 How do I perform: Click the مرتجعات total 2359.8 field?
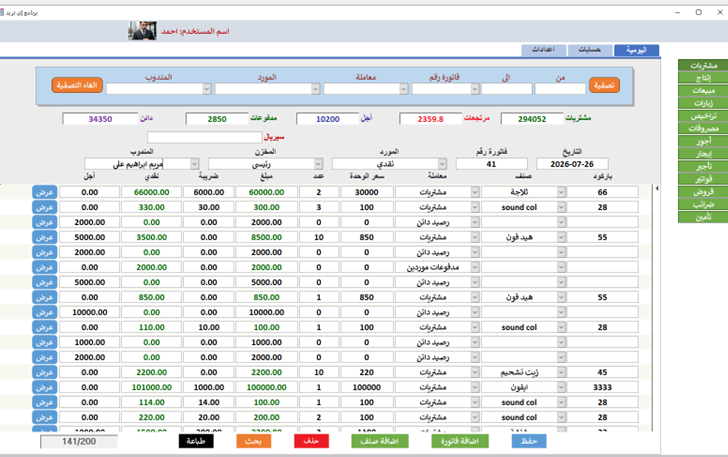pos(430,119)
